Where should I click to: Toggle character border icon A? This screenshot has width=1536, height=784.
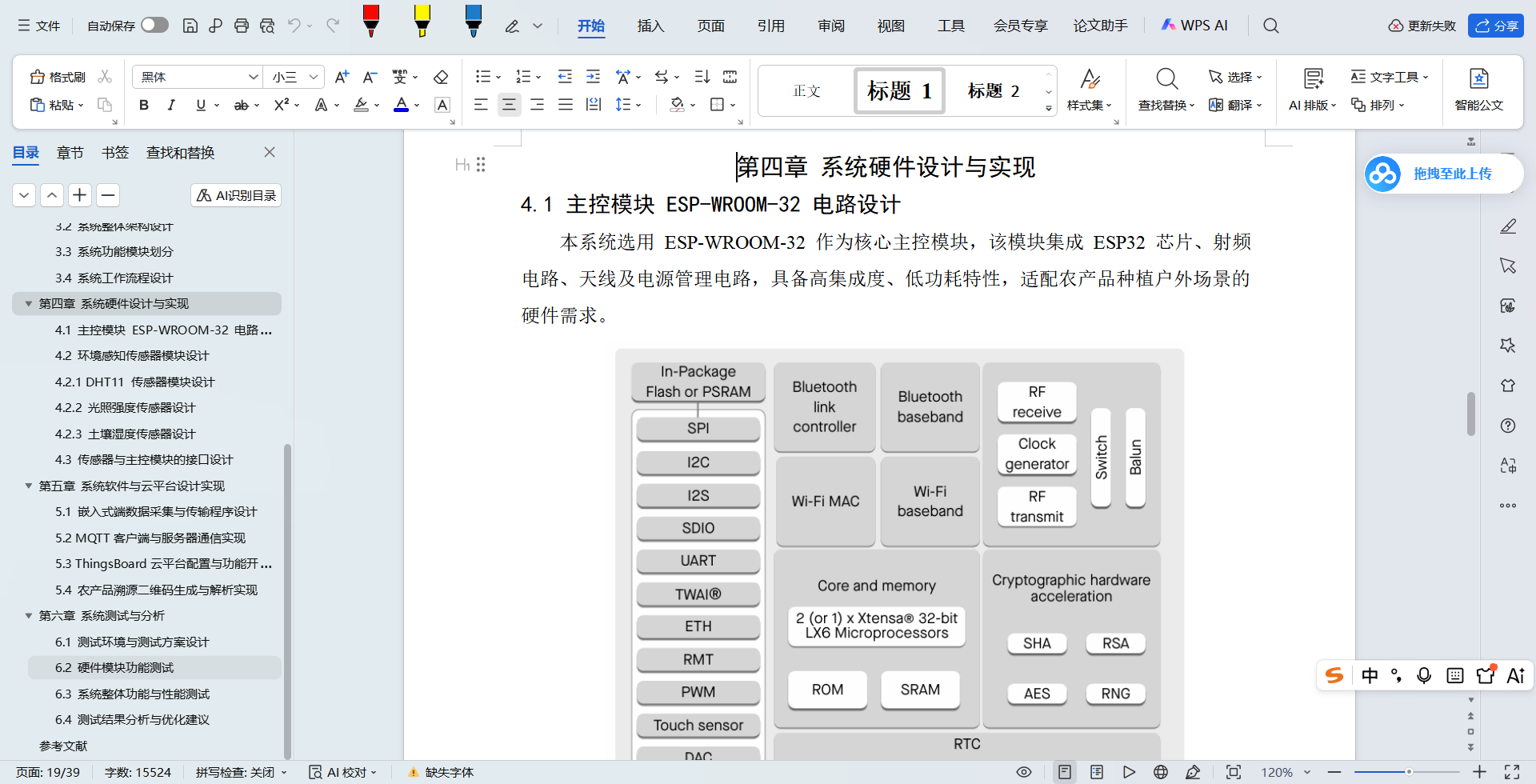[x=442, y=105]
